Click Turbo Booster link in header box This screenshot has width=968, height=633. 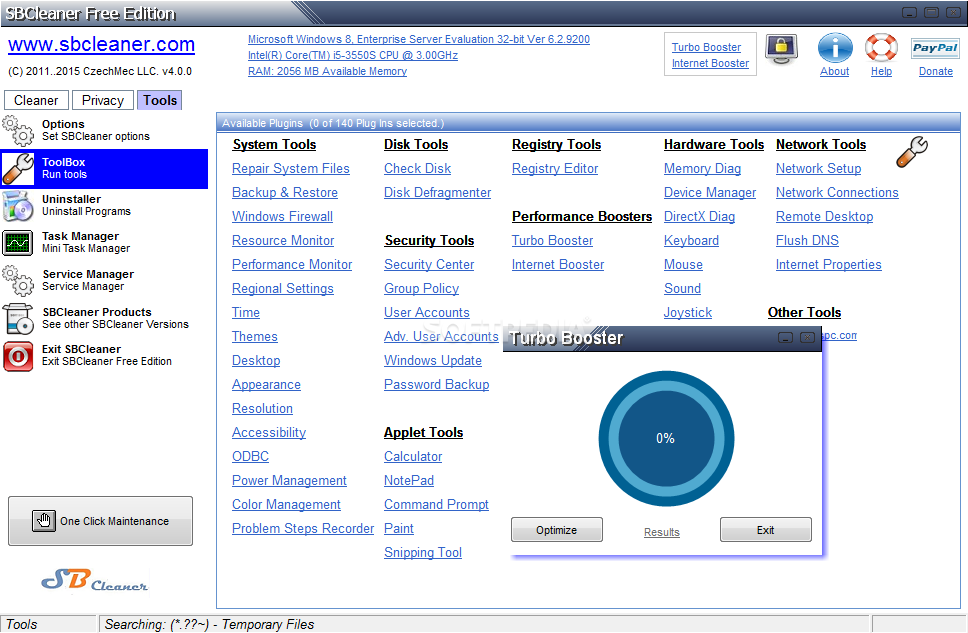tap(706, 47)
